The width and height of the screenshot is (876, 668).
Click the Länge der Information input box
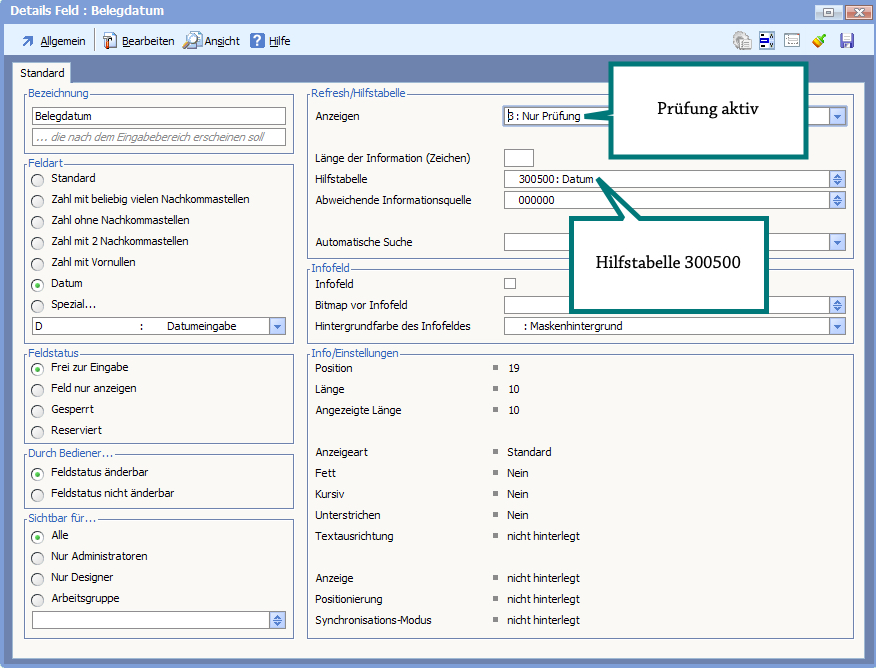[x=519, y=158]
